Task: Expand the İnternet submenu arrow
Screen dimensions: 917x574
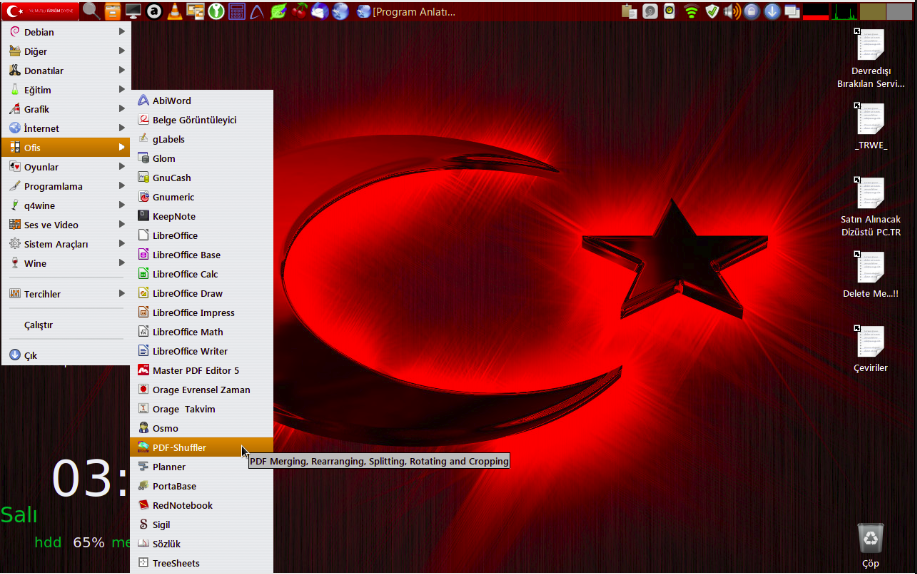Action: [122, 128]
